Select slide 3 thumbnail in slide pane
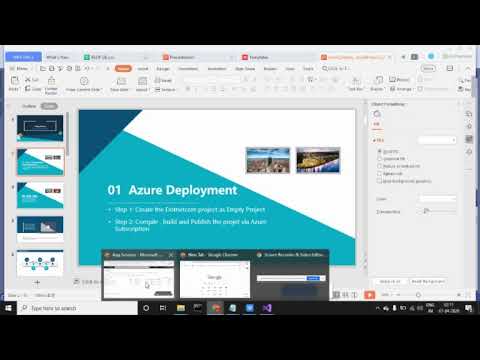The image size is (480, 360). (x=40, y=196)
